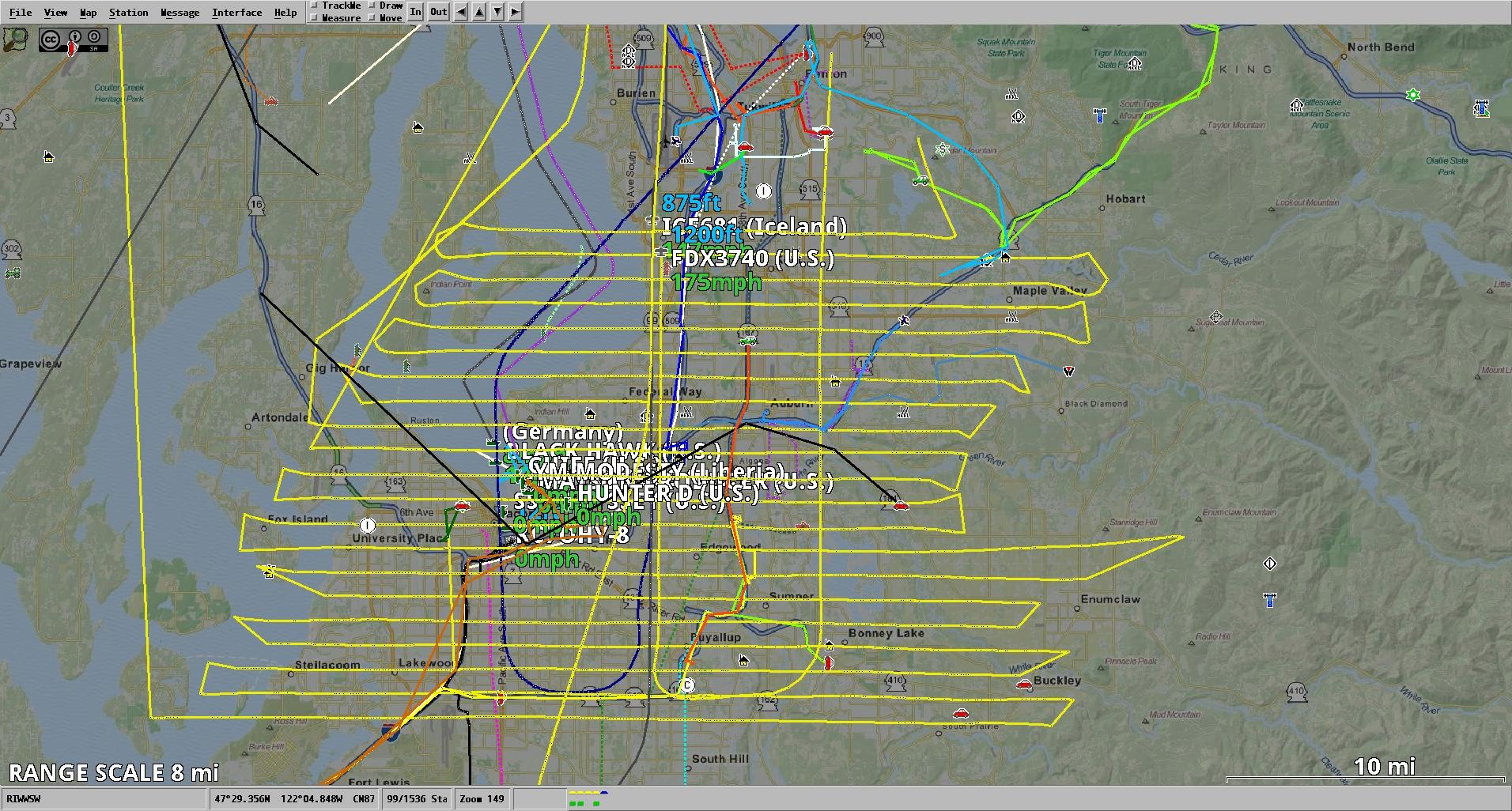Open the Station menu
This screenshot has width=1512, height=811.
point(128,13)
